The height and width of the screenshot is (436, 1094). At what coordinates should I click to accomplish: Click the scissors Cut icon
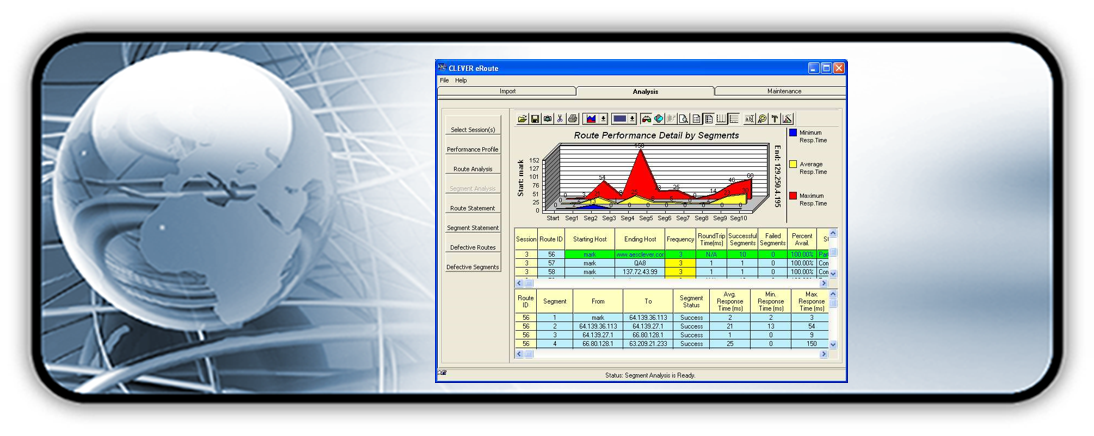pyautogui.click(x=560, y=119)
